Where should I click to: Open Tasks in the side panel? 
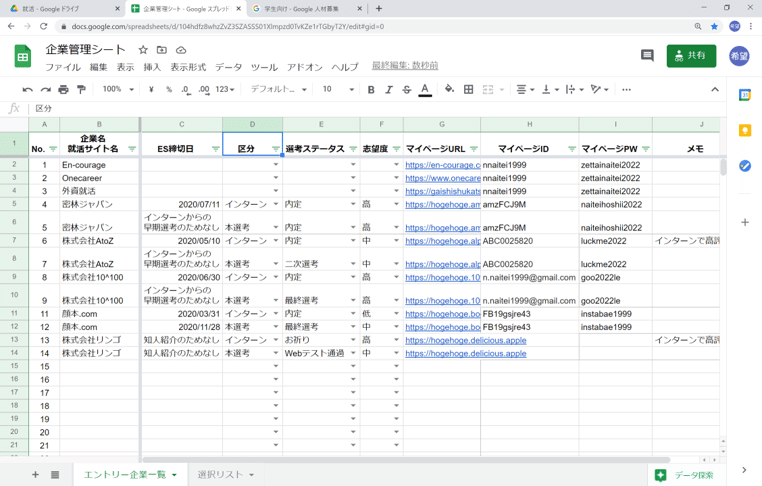[x=745, y=166]
